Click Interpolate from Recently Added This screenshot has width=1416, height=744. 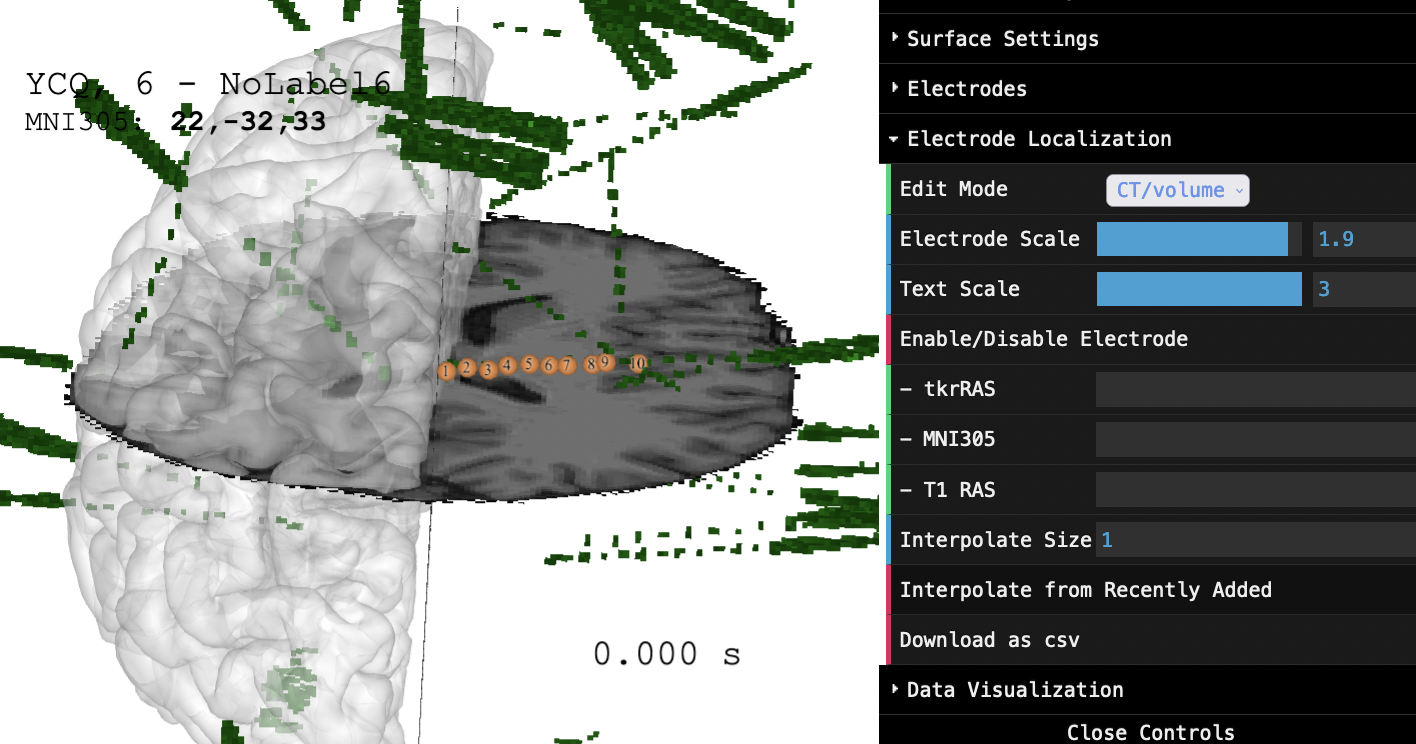pyautogui.click(x=1085, y=590)
